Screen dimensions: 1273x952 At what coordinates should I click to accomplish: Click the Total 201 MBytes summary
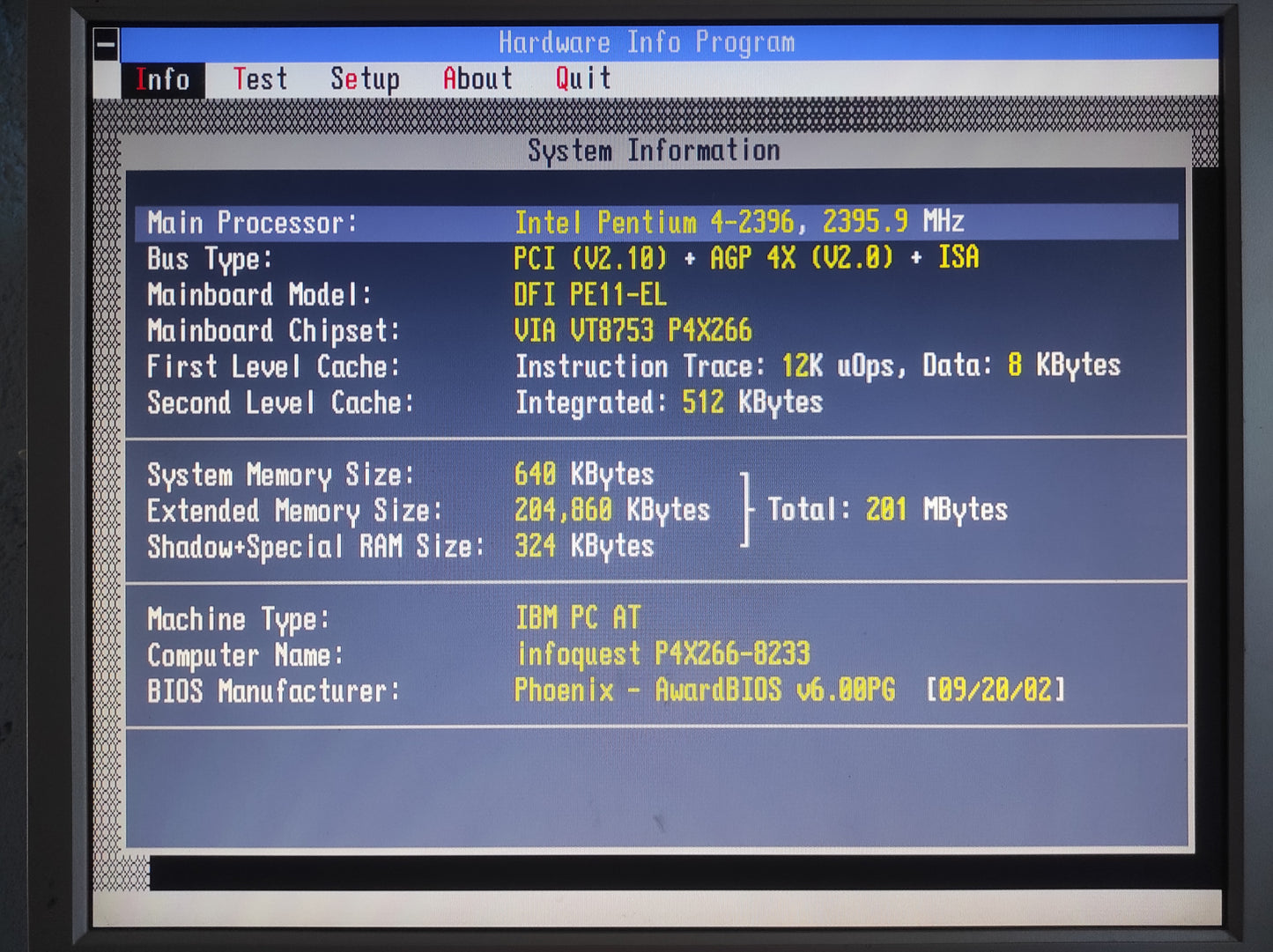click(x=886, y=510)
